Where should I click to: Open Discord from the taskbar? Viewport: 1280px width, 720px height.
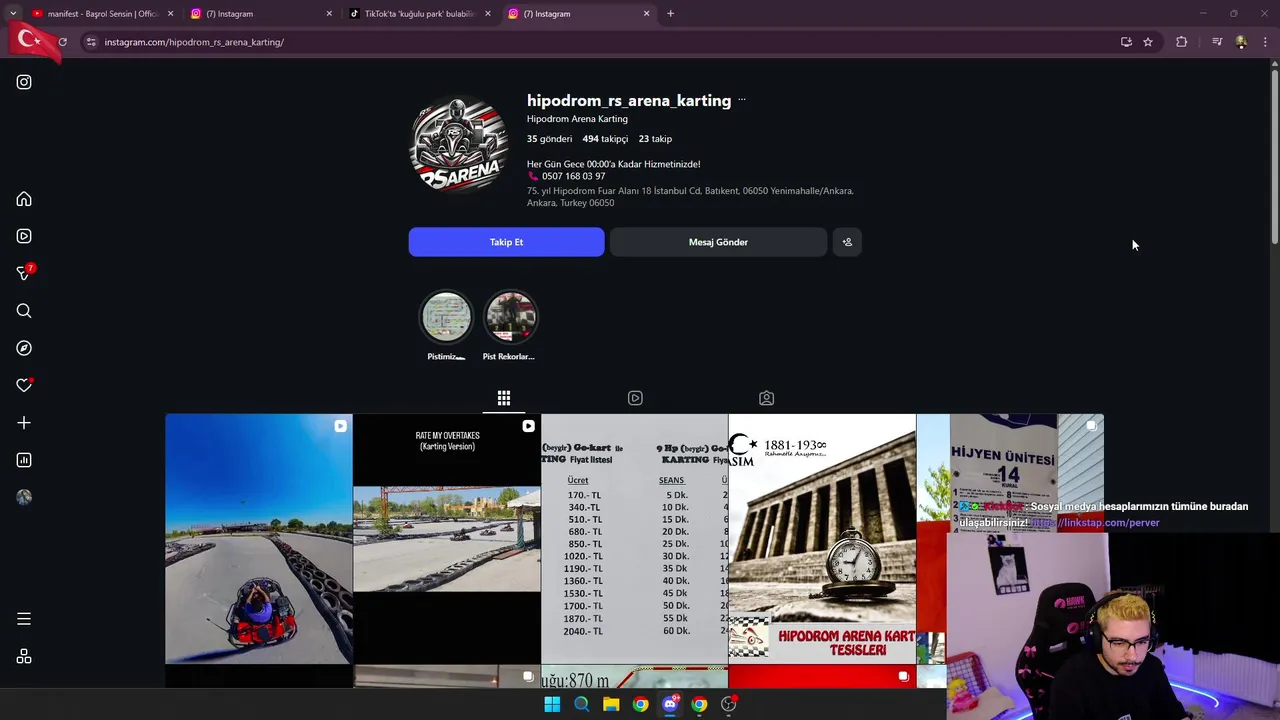click(670, 704)
